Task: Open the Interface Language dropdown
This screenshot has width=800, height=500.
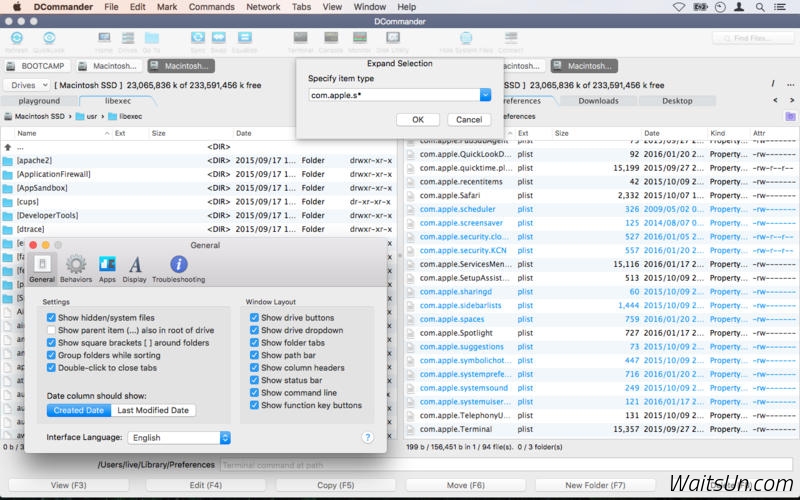Action: pos(179,438)
